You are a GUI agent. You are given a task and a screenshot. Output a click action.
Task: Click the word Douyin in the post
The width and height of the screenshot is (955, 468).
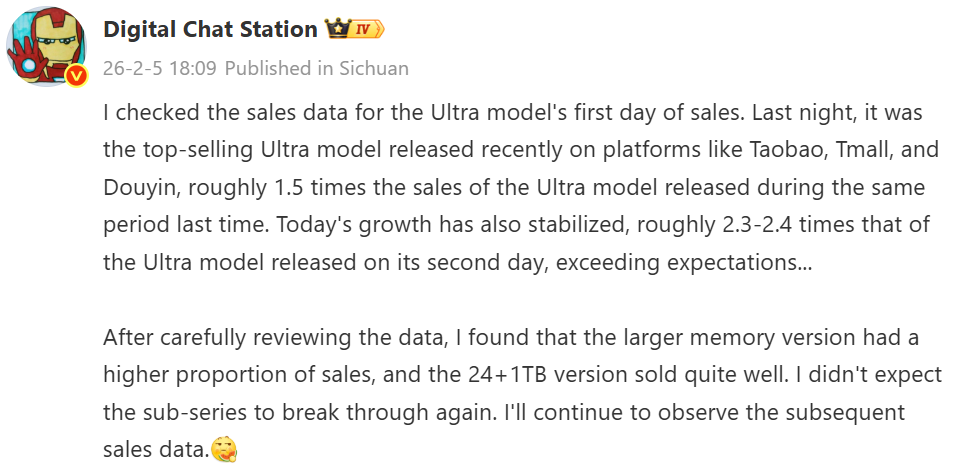tap(135, 187)
